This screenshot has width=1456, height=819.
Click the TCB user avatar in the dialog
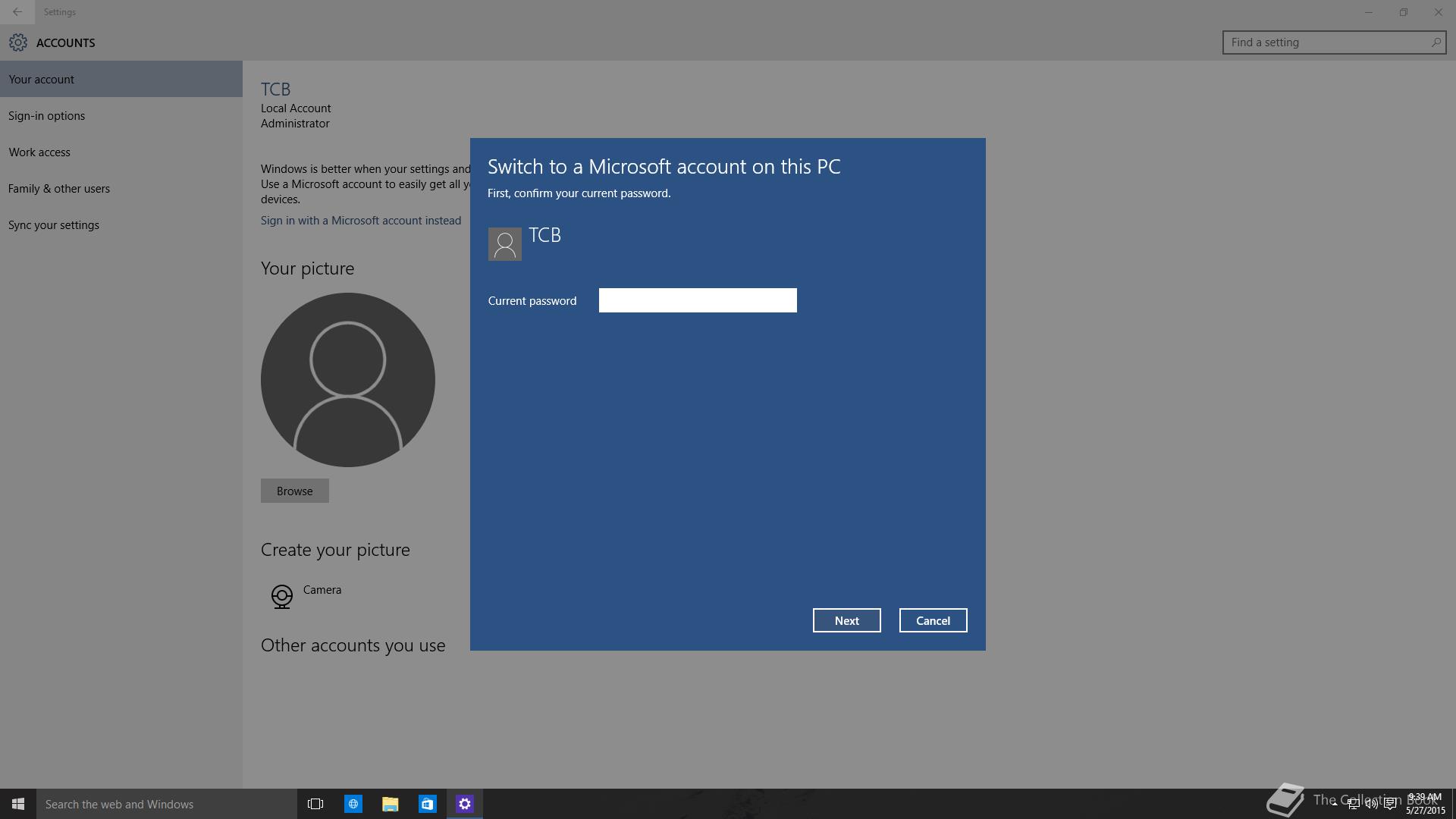pos(504,244)
